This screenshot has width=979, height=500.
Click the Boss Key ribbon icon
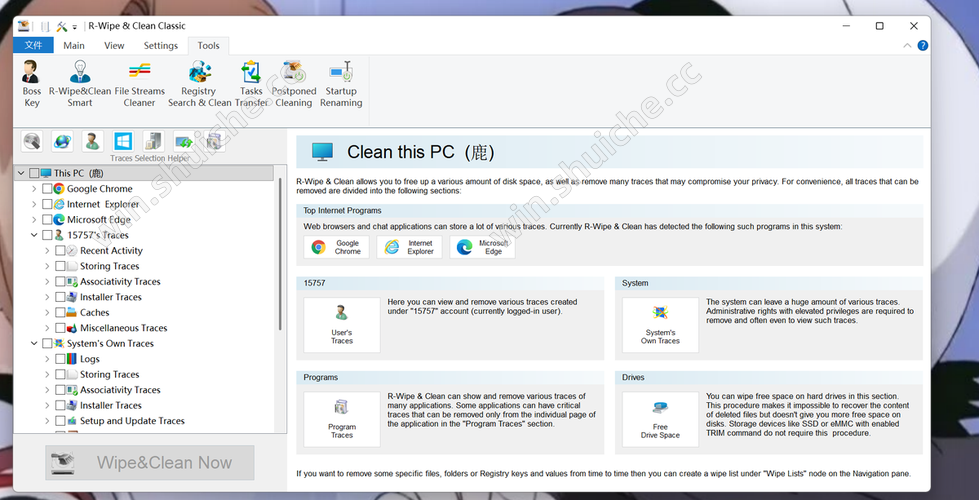tap(32, 82)
